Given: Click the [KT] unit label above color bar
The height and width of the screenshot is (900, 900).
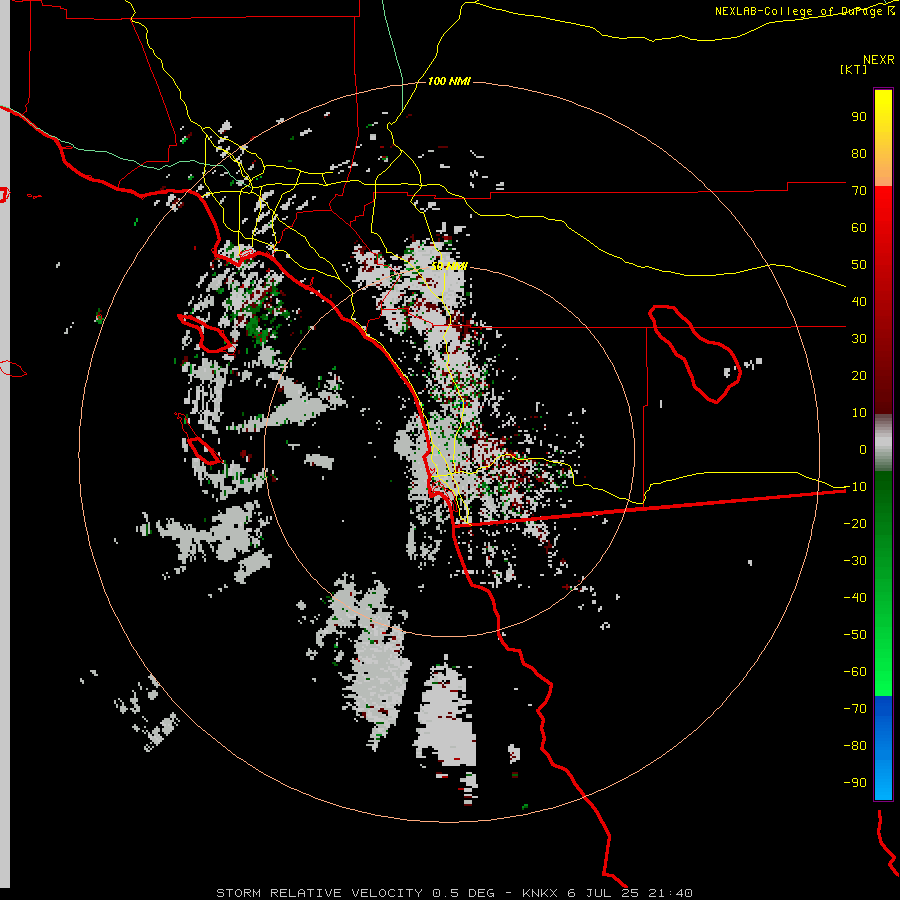Looking at the screenshot, I should 854,69.
